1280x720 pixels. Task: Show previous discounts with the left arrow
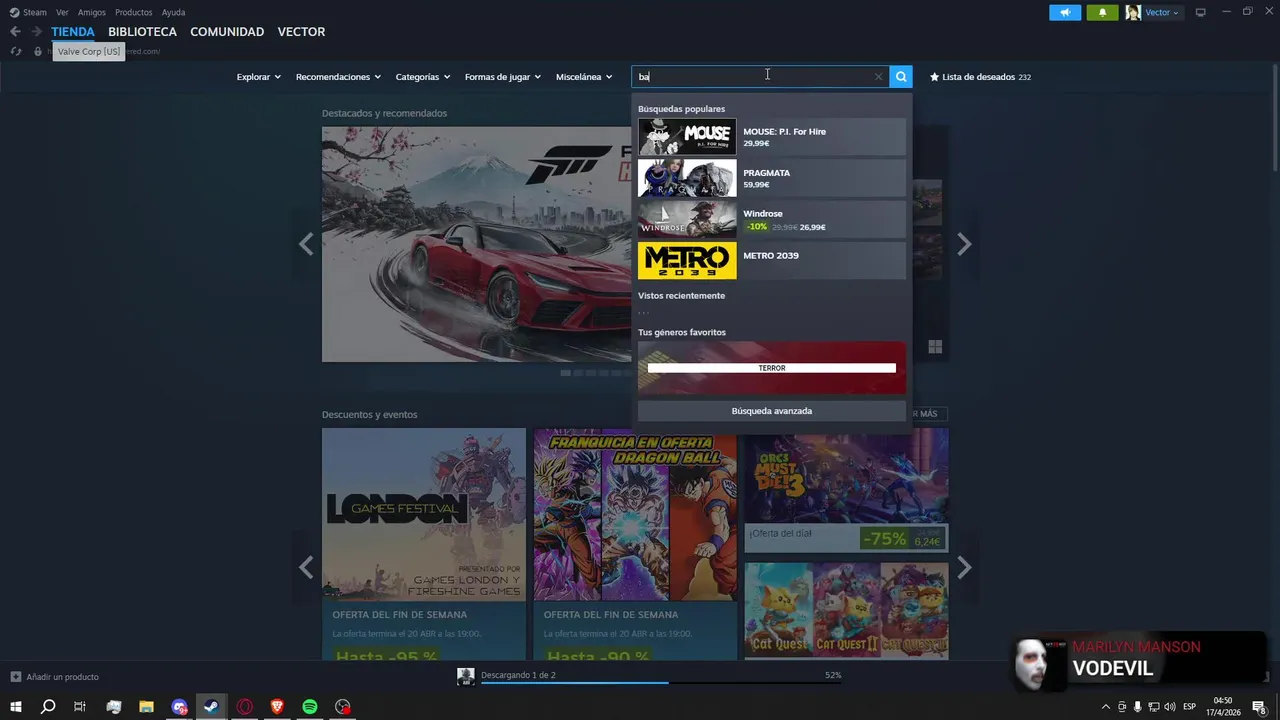pos(306,567)
